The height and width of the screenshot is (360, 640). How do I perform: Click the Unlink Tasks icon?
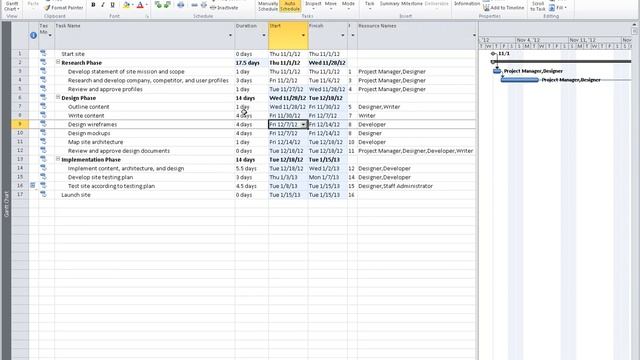[x=204, y=5]
